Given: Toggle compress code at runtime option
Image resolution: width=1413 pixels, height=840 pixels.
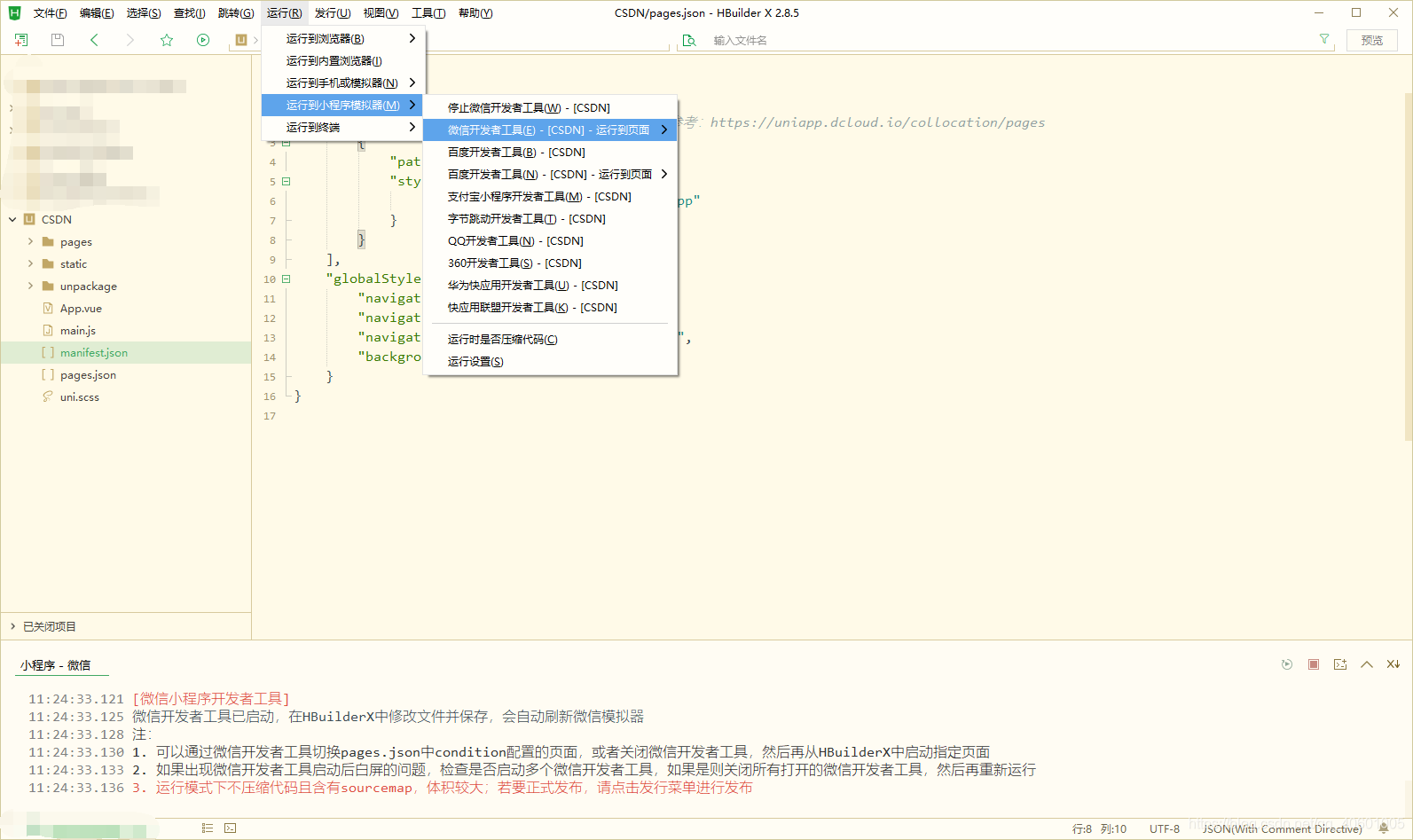Looking at the screenshot, I should (550, 339).
